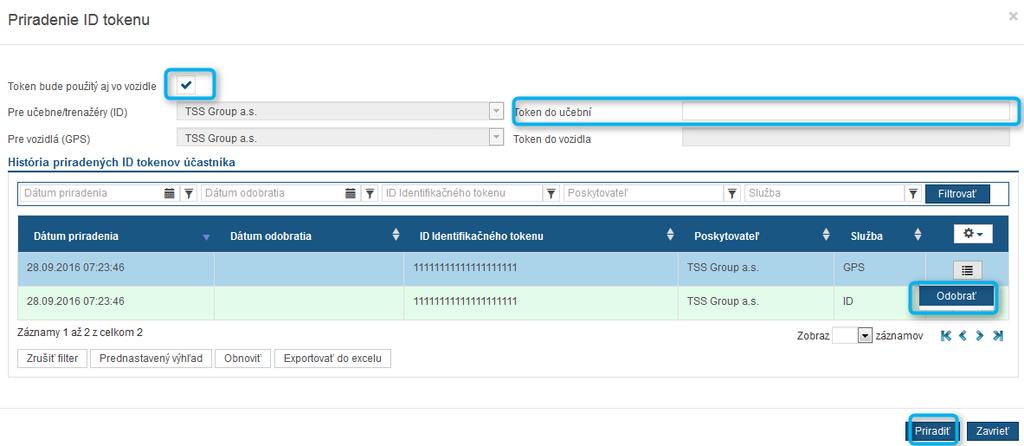Focus the Token do učební input field
This screenshot has width=1024, height=446.
846,112
